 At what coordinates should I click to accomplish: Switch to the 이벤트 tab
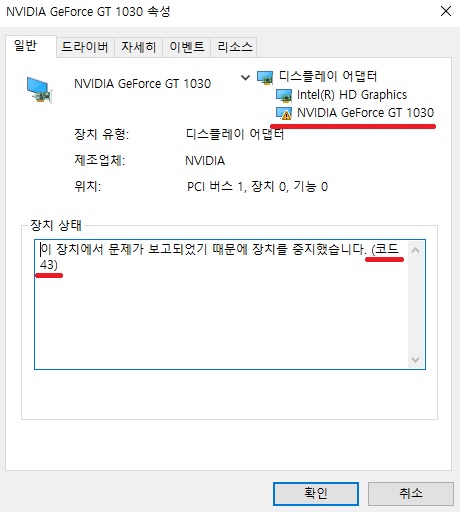click(186, 47)
